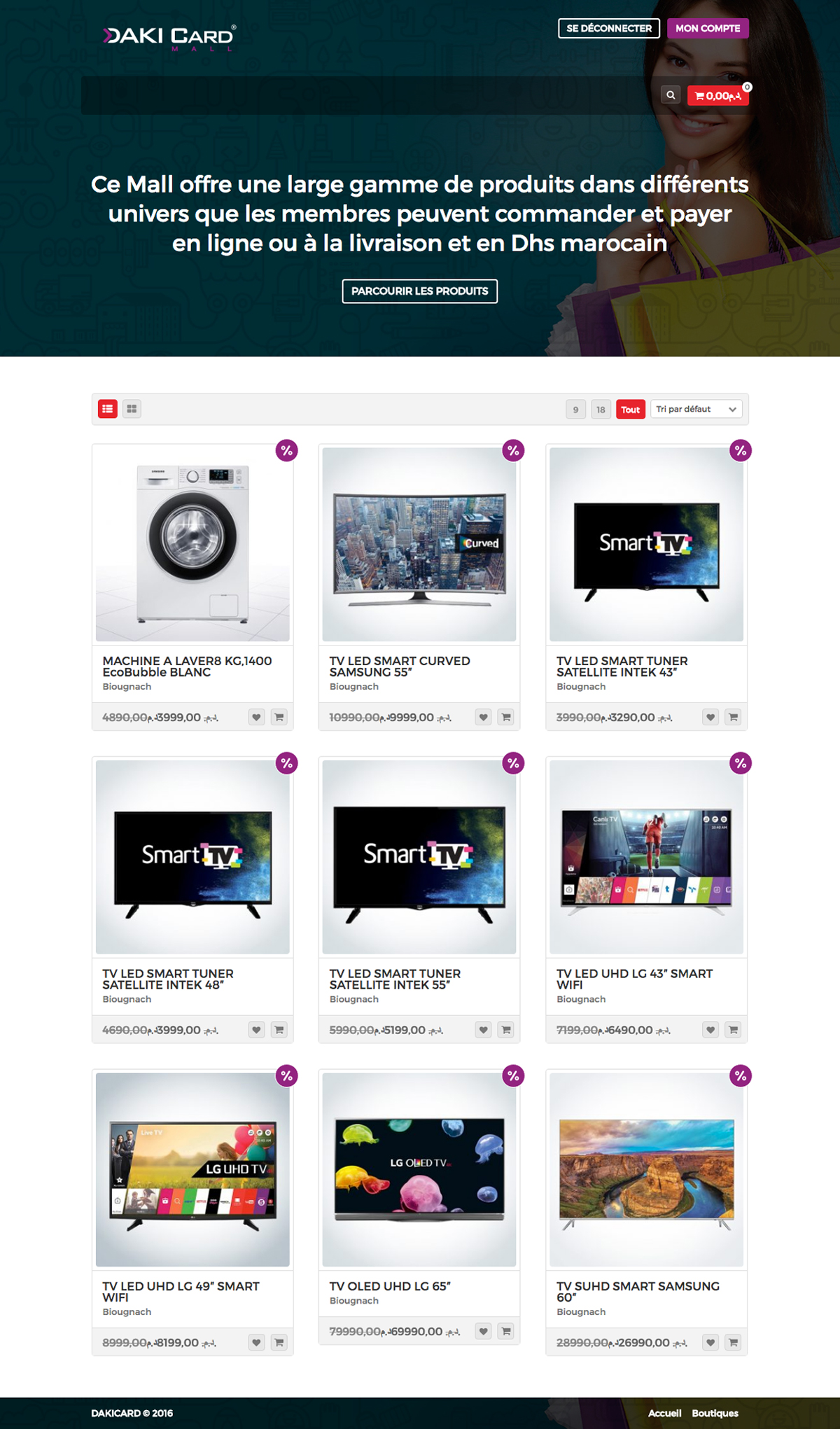Switch to list view layout
The width and height of the screenshot is (840, 1429).
tap(107, 409)
